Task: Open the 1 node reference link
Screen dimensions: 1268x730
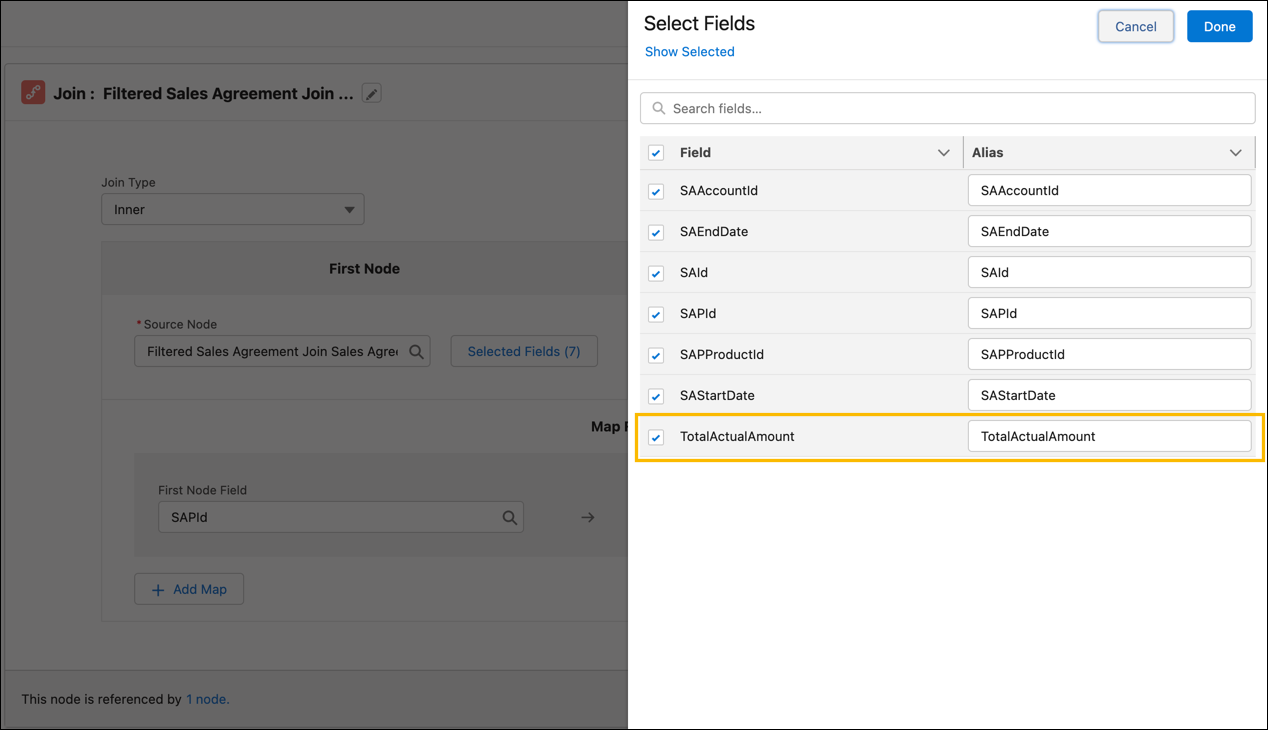Action: (207, 699)
